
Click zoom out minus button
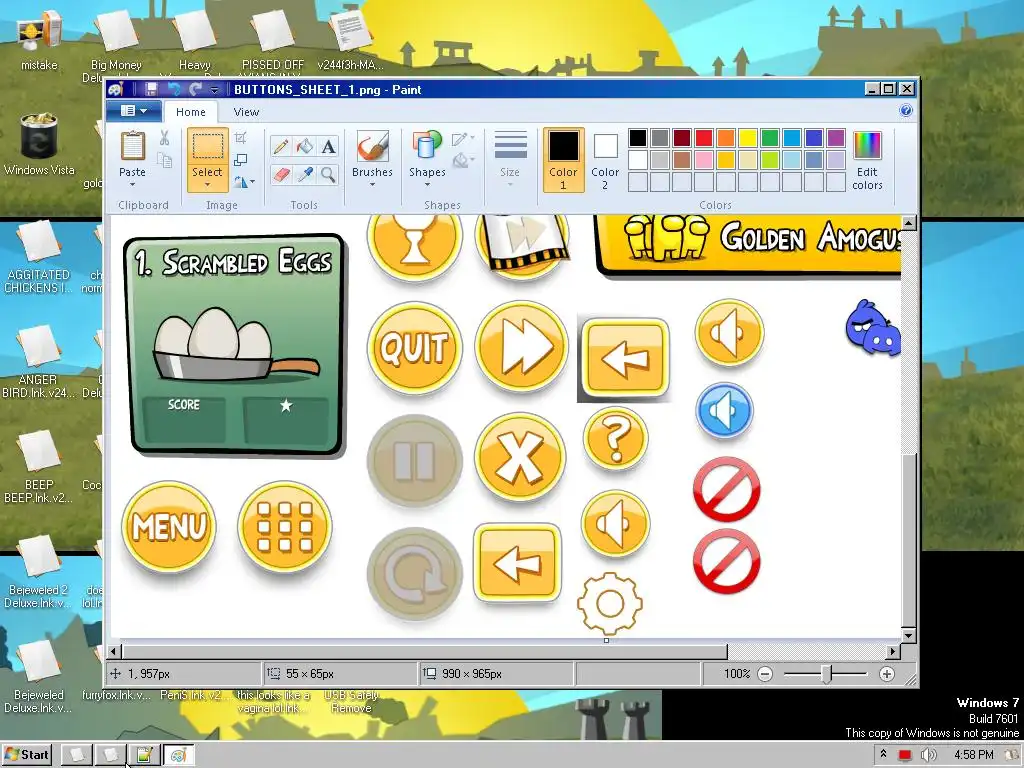coord(765,673)
